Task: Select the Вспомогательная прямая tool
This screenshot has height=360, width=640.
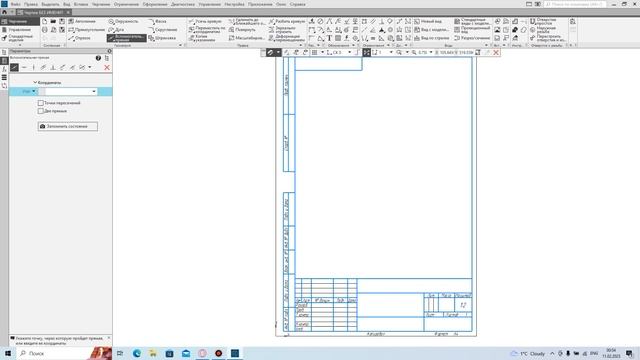Action: tap(127, 38)
